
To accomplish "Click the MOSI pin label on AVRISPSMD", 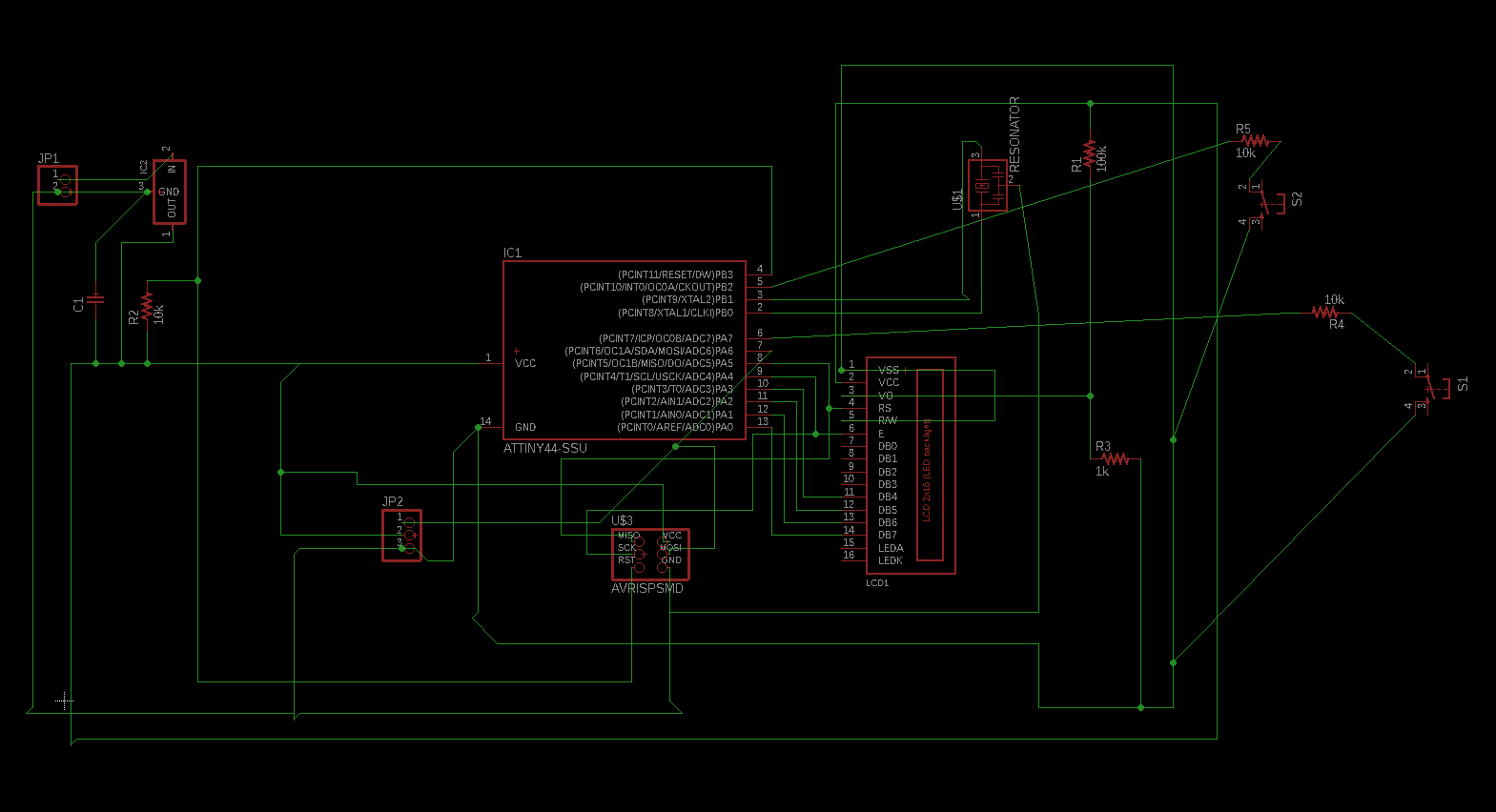I will [x=671, y=548].
